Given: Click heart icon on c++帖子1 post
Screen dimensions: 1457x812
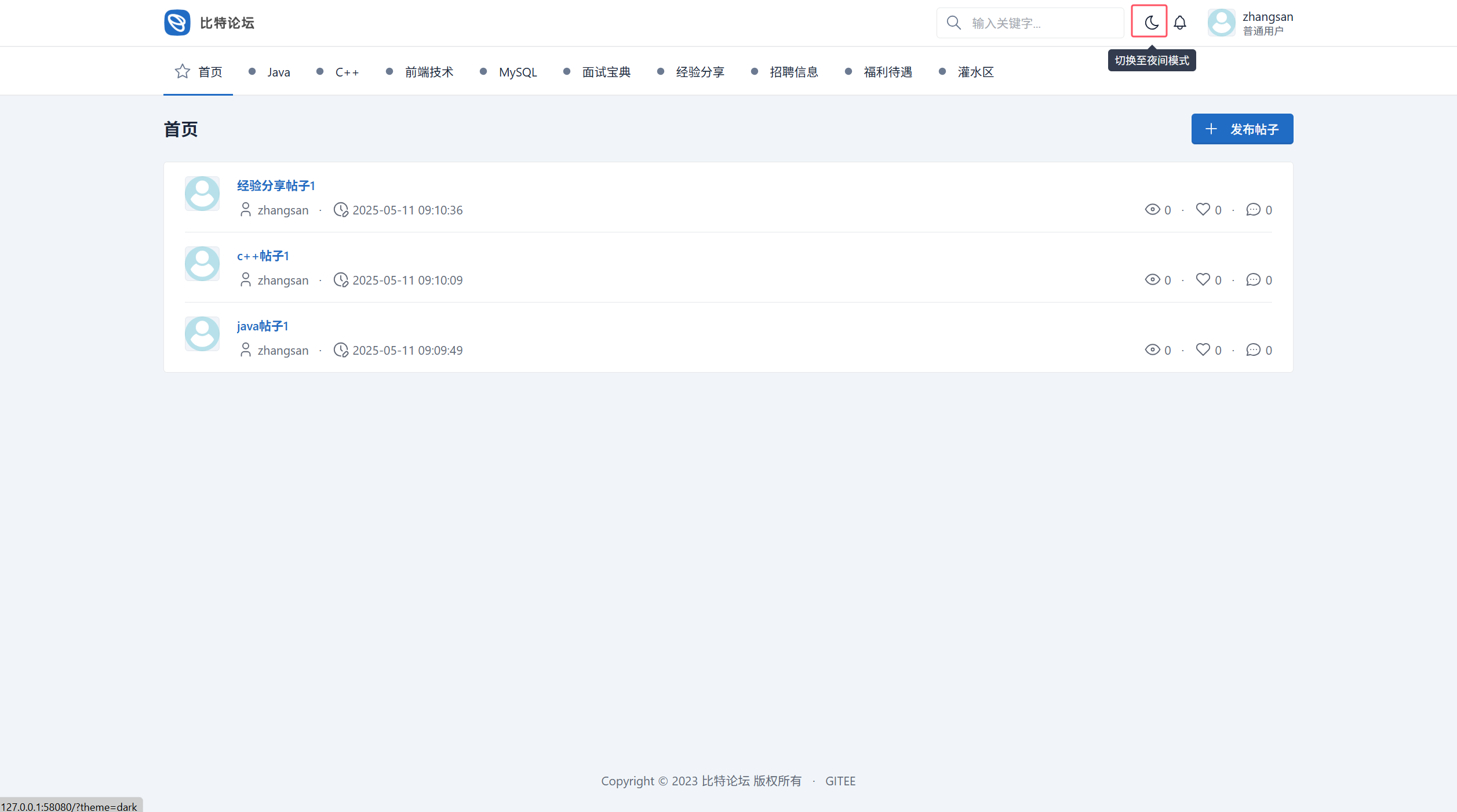Looking at the screenshot, I should pos(1203,279).
